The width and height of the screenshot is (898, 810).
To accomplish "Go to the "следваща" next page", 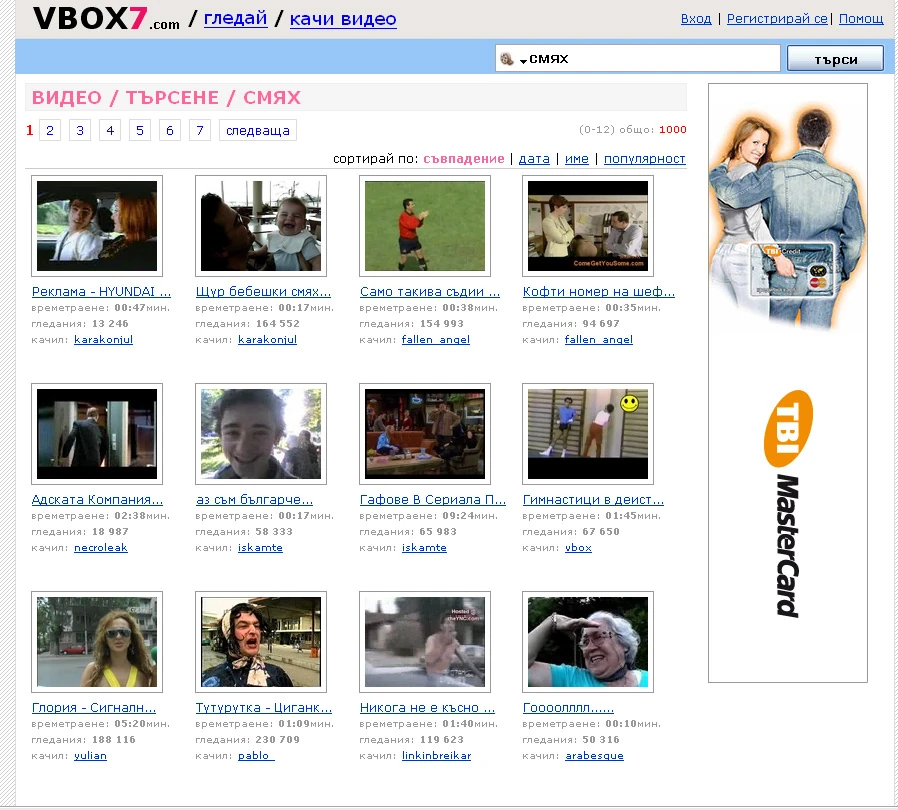I will click(x=257, y=129).
